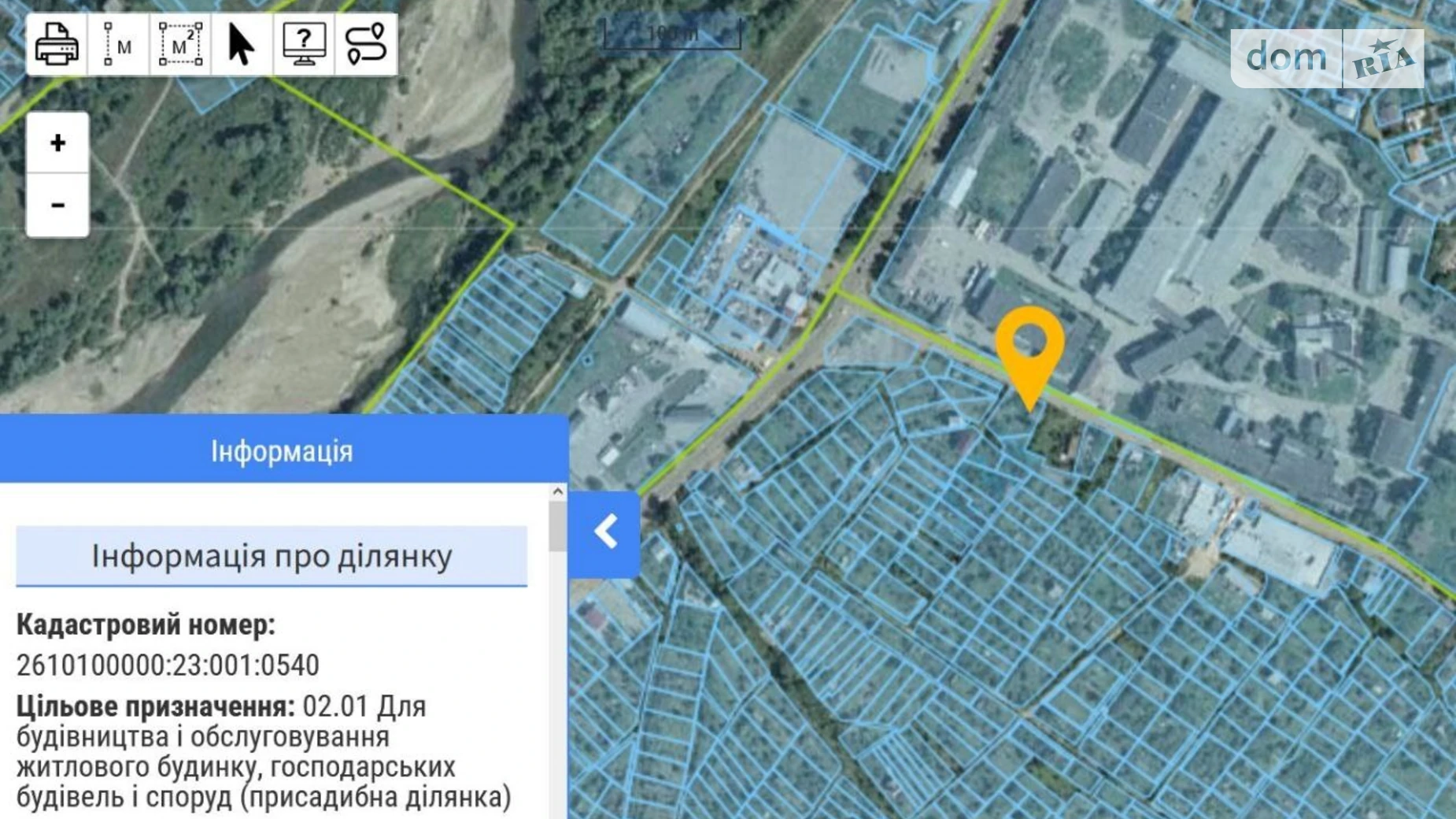
Task: Click the printer icon to print map
Action: point(57,44)
